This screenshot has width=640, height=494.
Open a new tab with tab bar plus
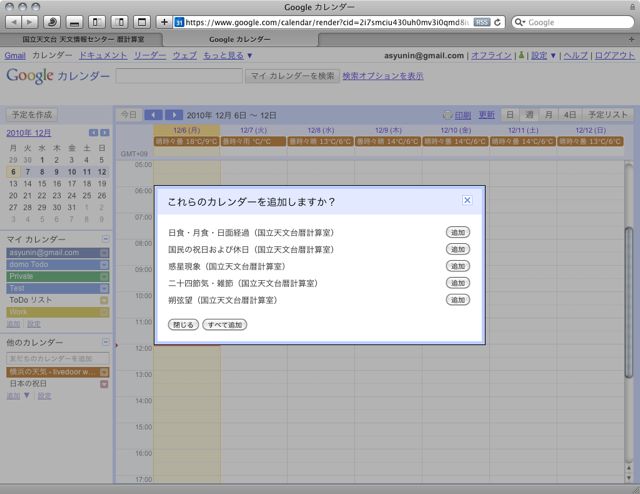(631, 40)
